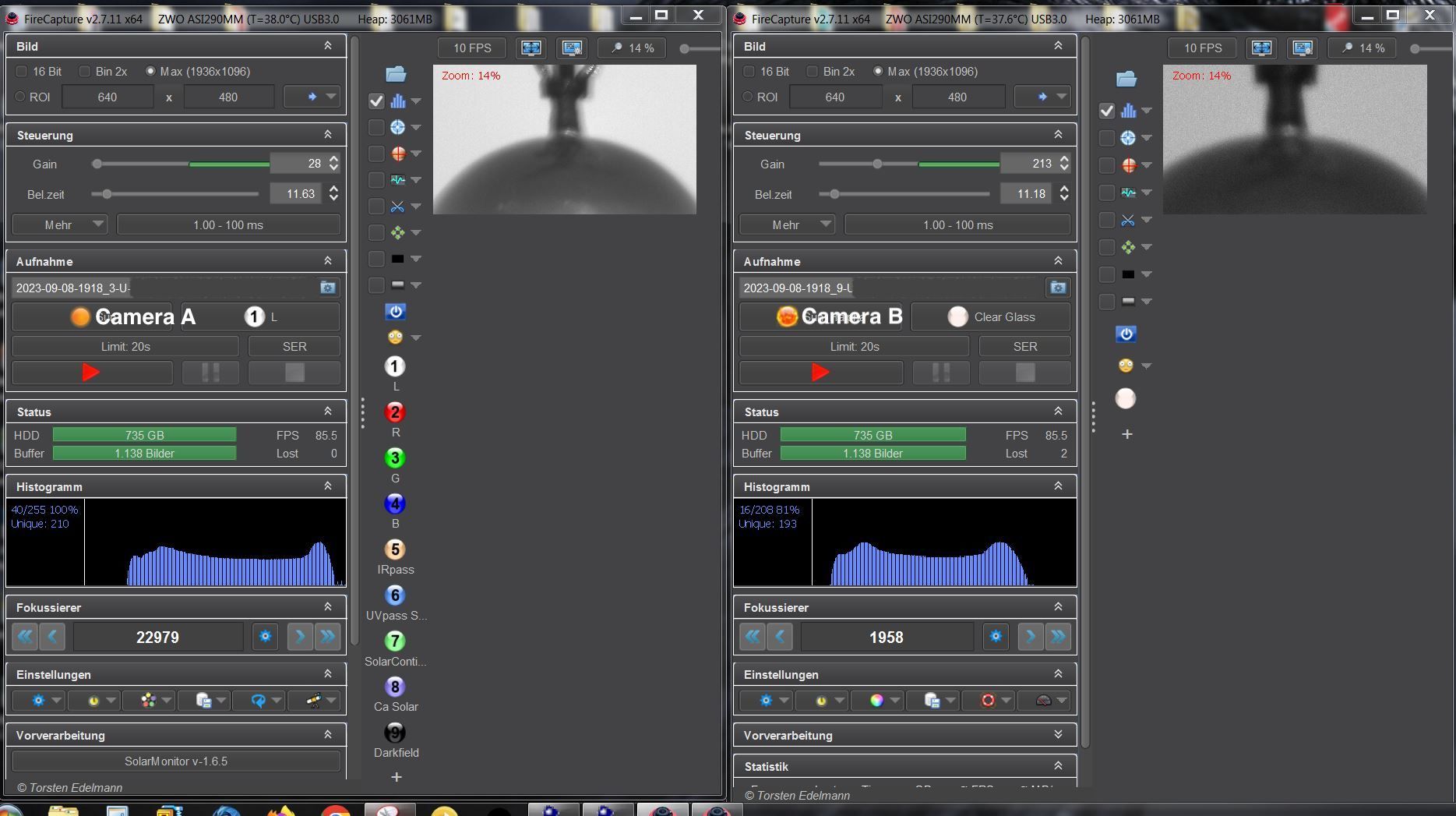The image size is (1456, 816).
Task: Click the reticle crosshair icon in Camera B sidebar
Action: (1128, 138)
